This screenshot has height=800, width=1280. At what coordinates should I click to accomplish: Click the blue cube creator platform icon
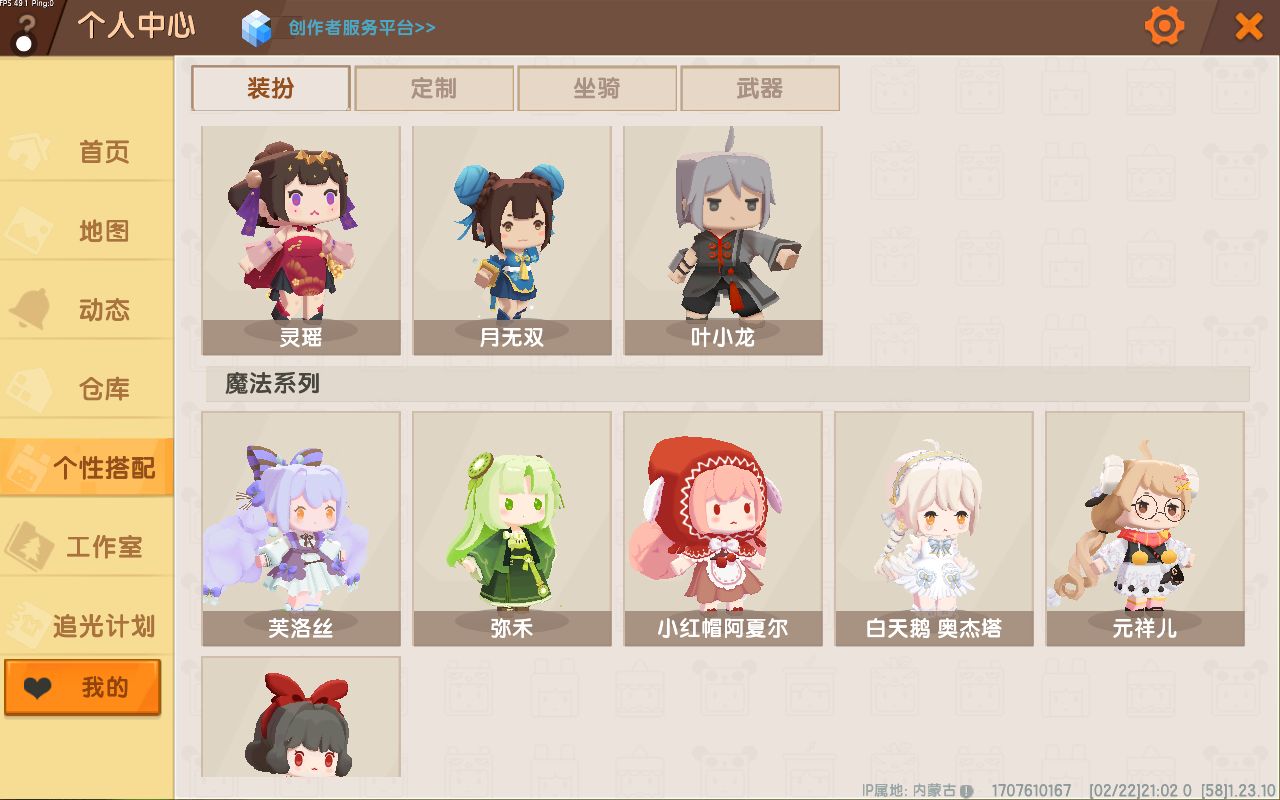pos(257,27)
